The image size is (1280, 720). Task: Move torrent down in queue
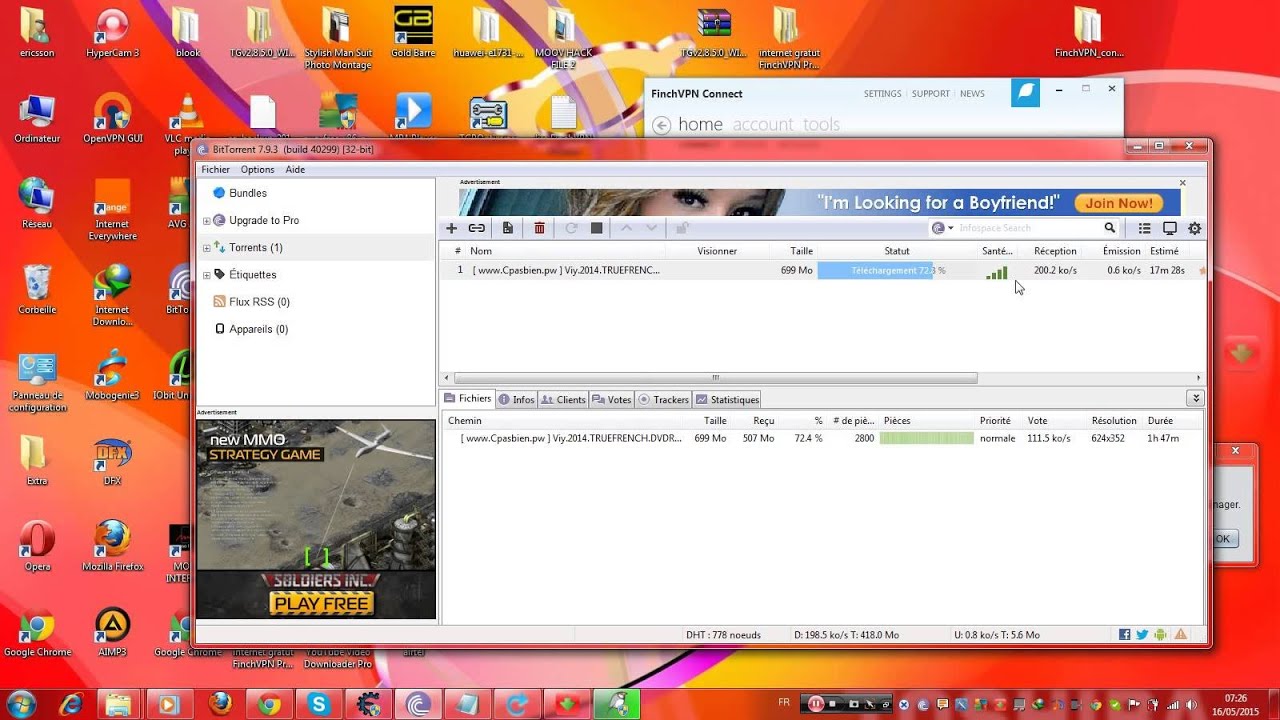pos(652,228)
